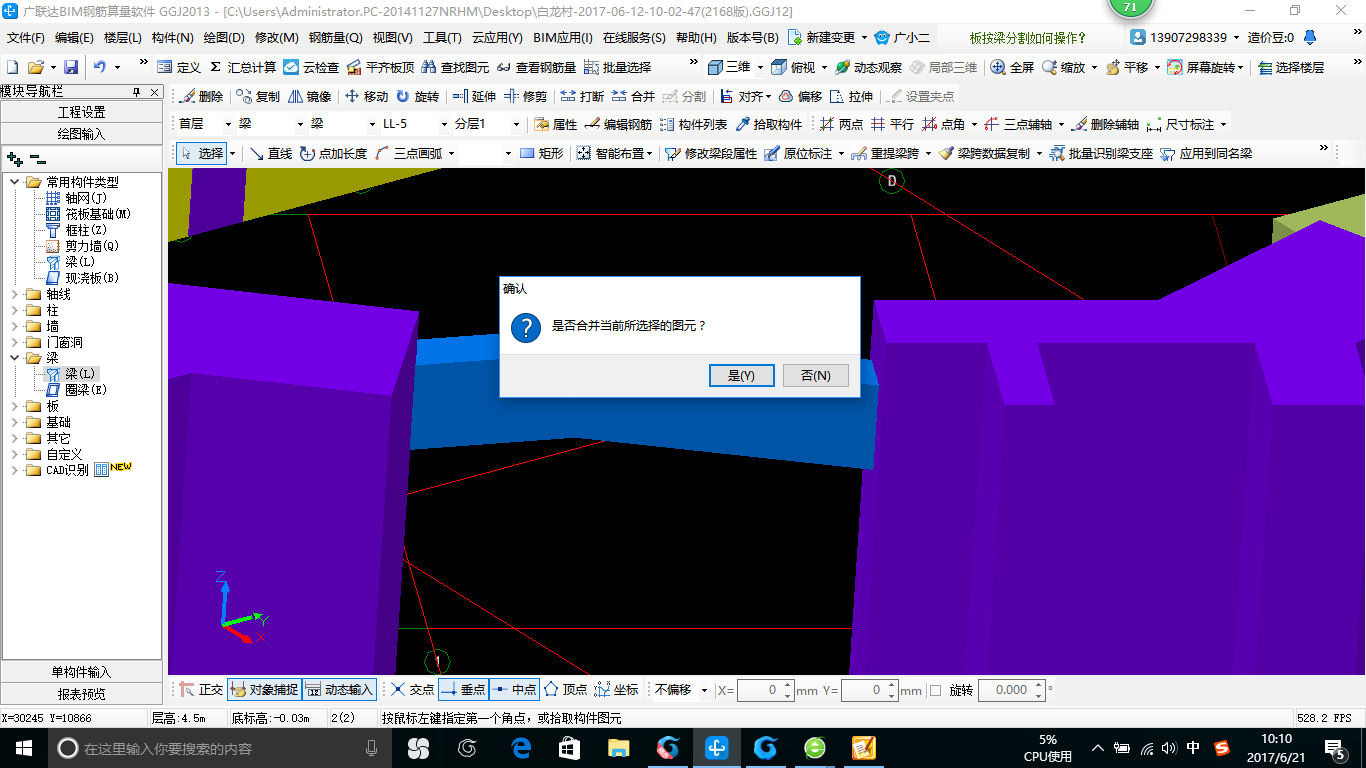Viewport: 1366px width, 768px height.
Task: Collapse the 常用构件类型 tree node
Action: click(15, 182)
